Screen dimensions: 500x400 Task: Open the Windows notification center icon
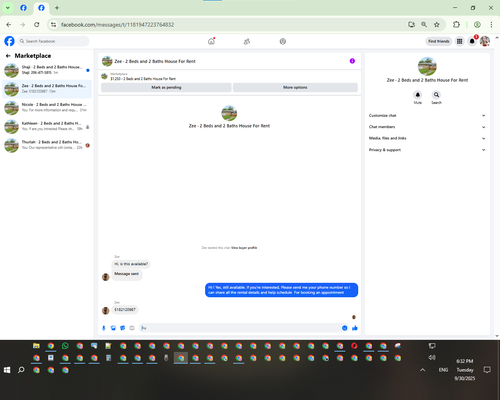tap(487, 370)
